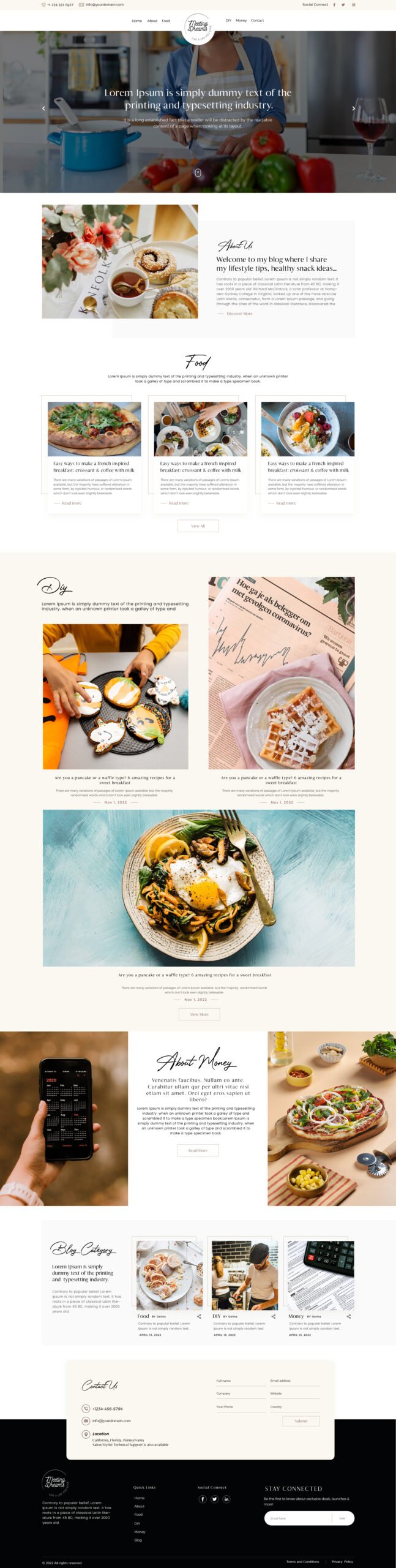Viewport: 396px width, 1568px height.
Task: Advance the hero slider with next arrow
Action: coord(353,108)
